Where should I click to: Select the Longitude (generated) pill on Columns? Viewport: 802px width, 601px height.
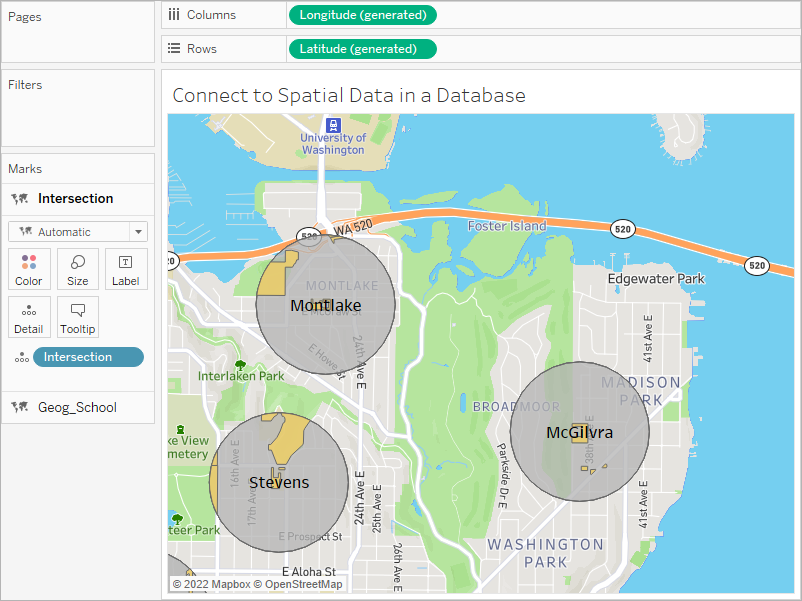click(x=363, y=15)
